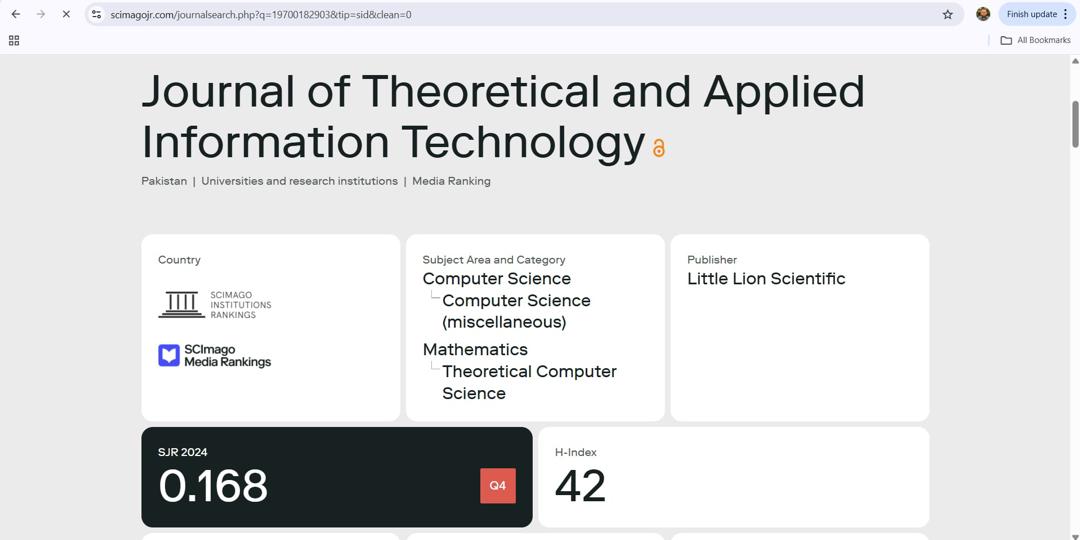Click the orange open access icon
1080x540 pixels.
659,148
